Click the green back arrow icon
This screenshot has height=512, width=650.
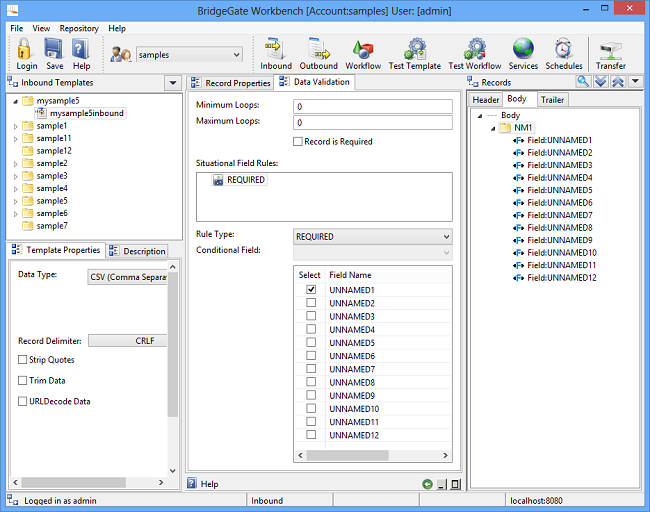[427, 484]
